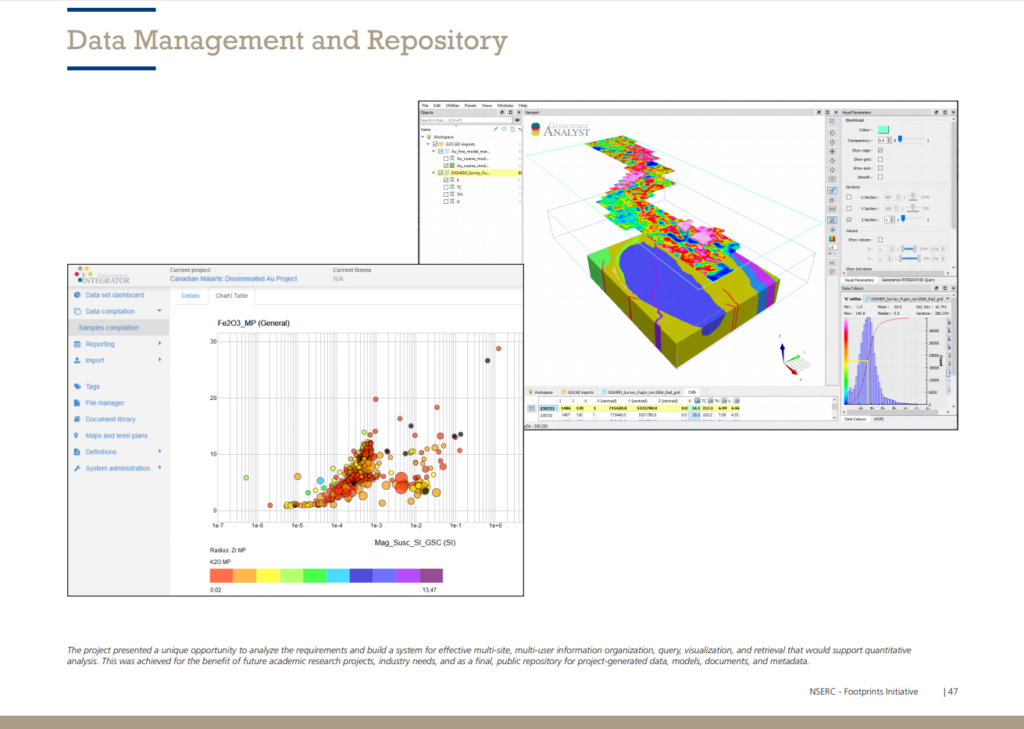Switch to the Details tab
Screen dimensions: 1024x729
click(x=190, y=295)
